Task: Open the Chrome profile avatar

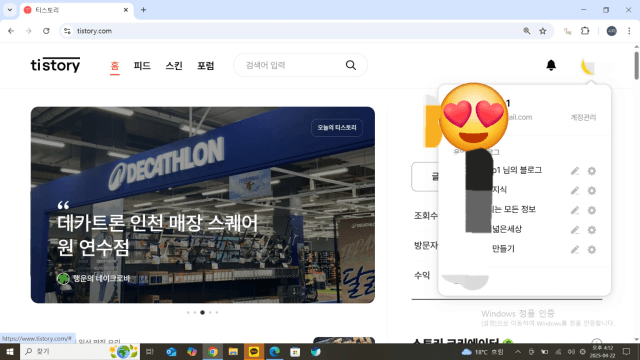Action: [x=611, y=31]
